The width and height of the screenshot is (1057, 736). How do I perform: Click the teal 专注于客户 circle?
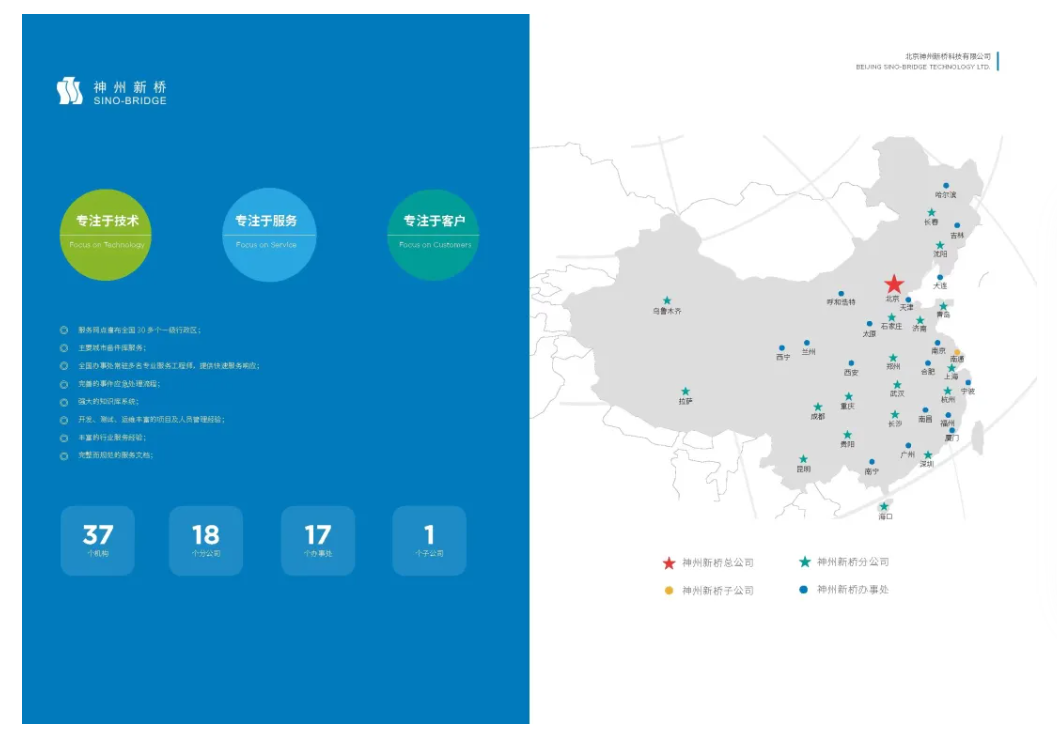pos(433,234)
